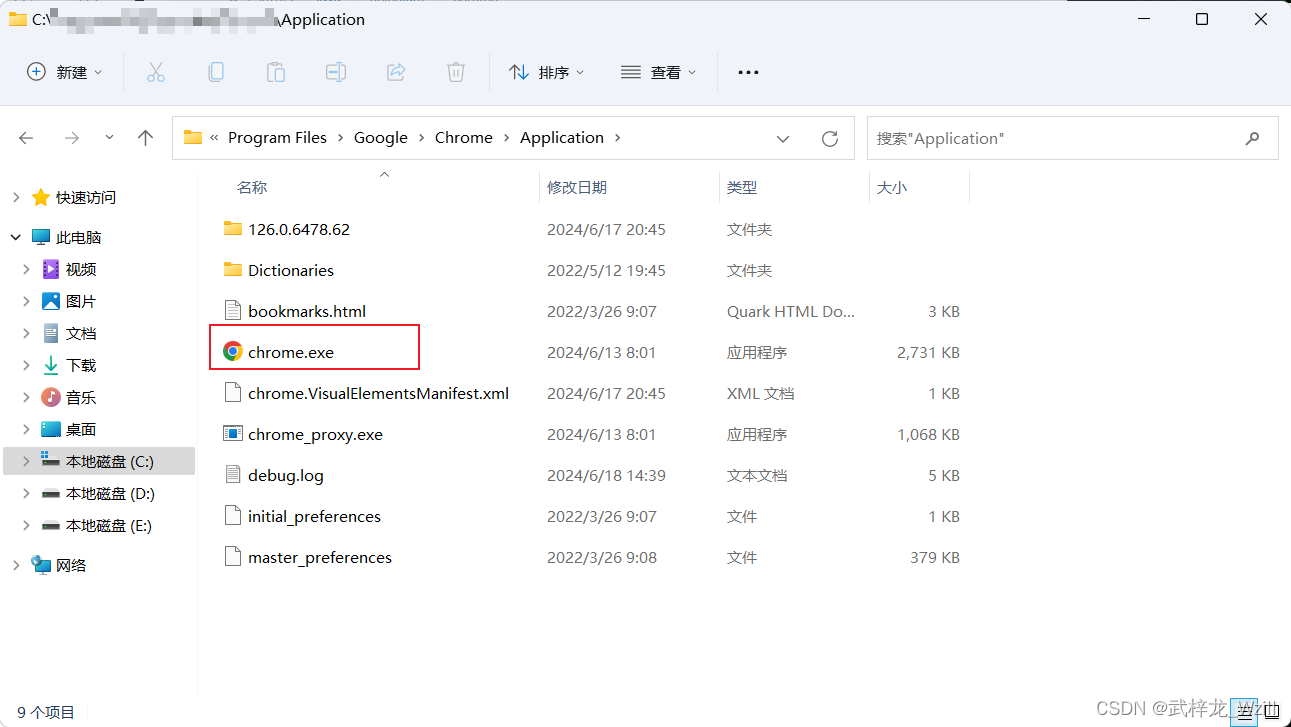
Task: Collapse the This PC (此电脑) node
Action: pos(15,237)
